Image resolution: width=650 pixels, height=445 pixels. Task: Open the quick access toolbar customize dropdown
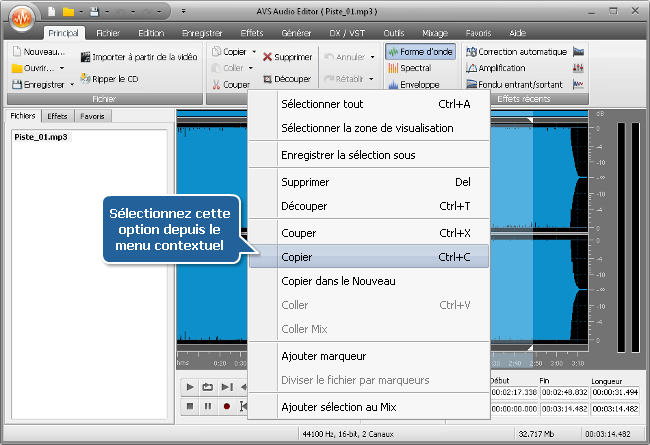(183, 12)
